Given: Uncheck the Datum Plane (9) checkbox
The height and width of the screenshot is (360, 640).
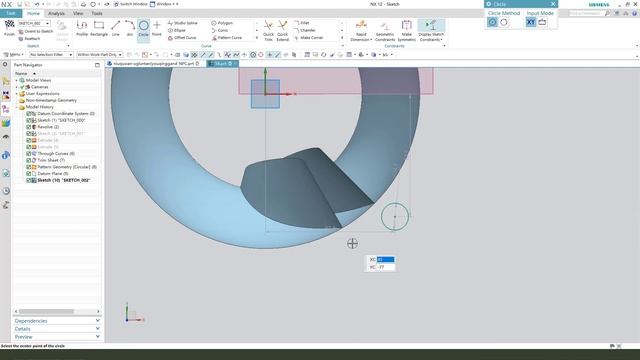Looking at the screenshot, I should [x=29, y=173].
